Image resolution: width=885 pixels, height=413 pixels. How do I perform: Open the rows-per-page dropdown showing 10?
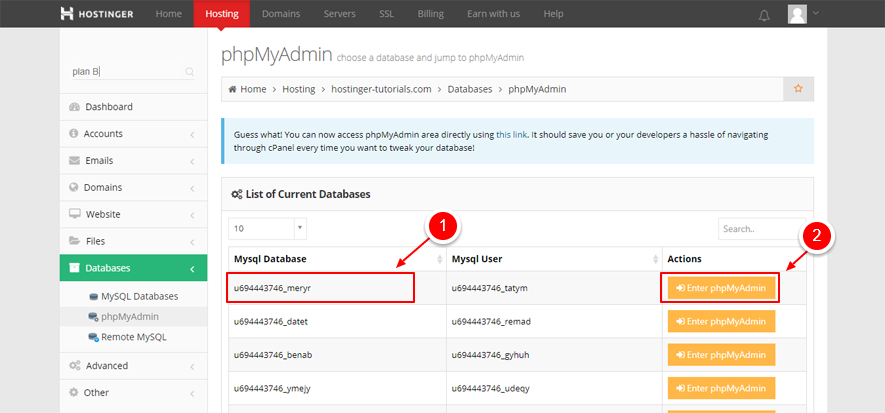268,229
